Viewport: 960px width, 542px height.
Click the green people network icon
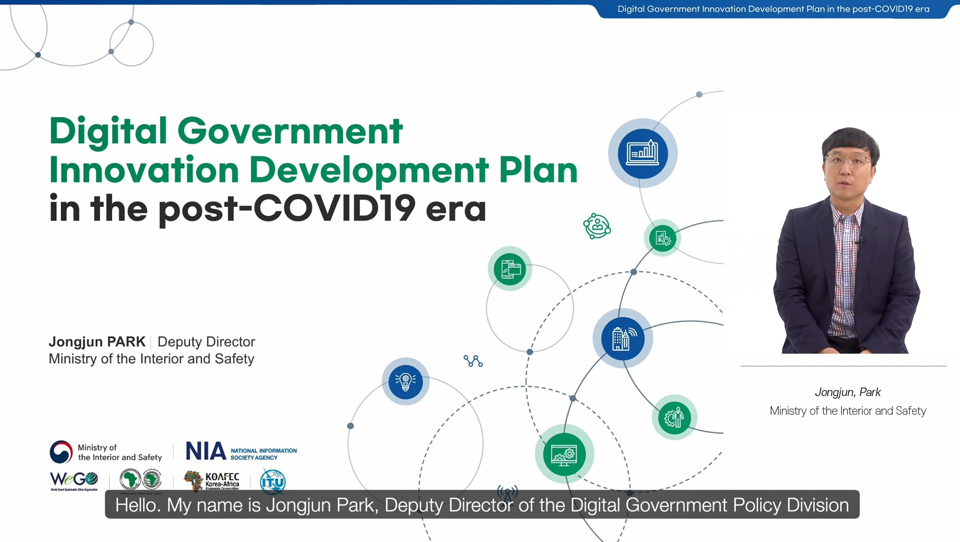[597, 226]
